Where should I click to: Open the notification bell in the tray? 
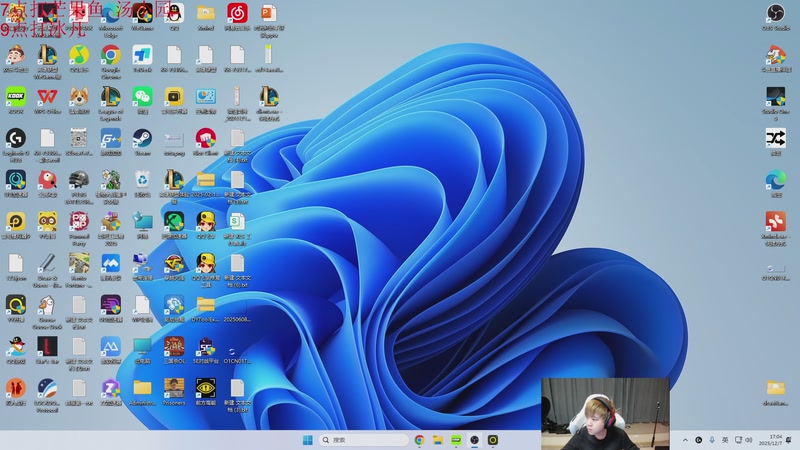click(x=789, y=440)
